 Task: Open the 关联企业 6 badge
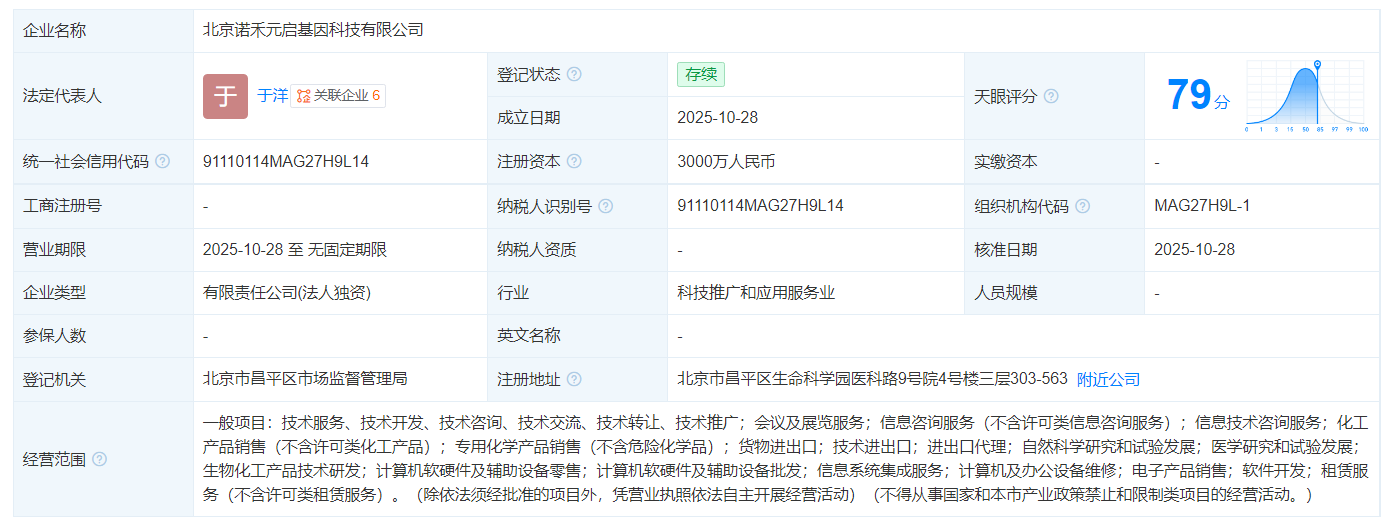(338, 96)
